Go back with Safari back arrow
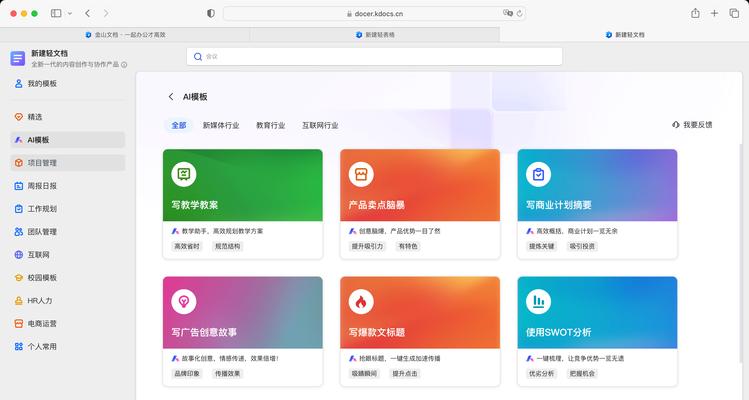The width and height of the screenshot is (749, 400). (x=87, y=13)
